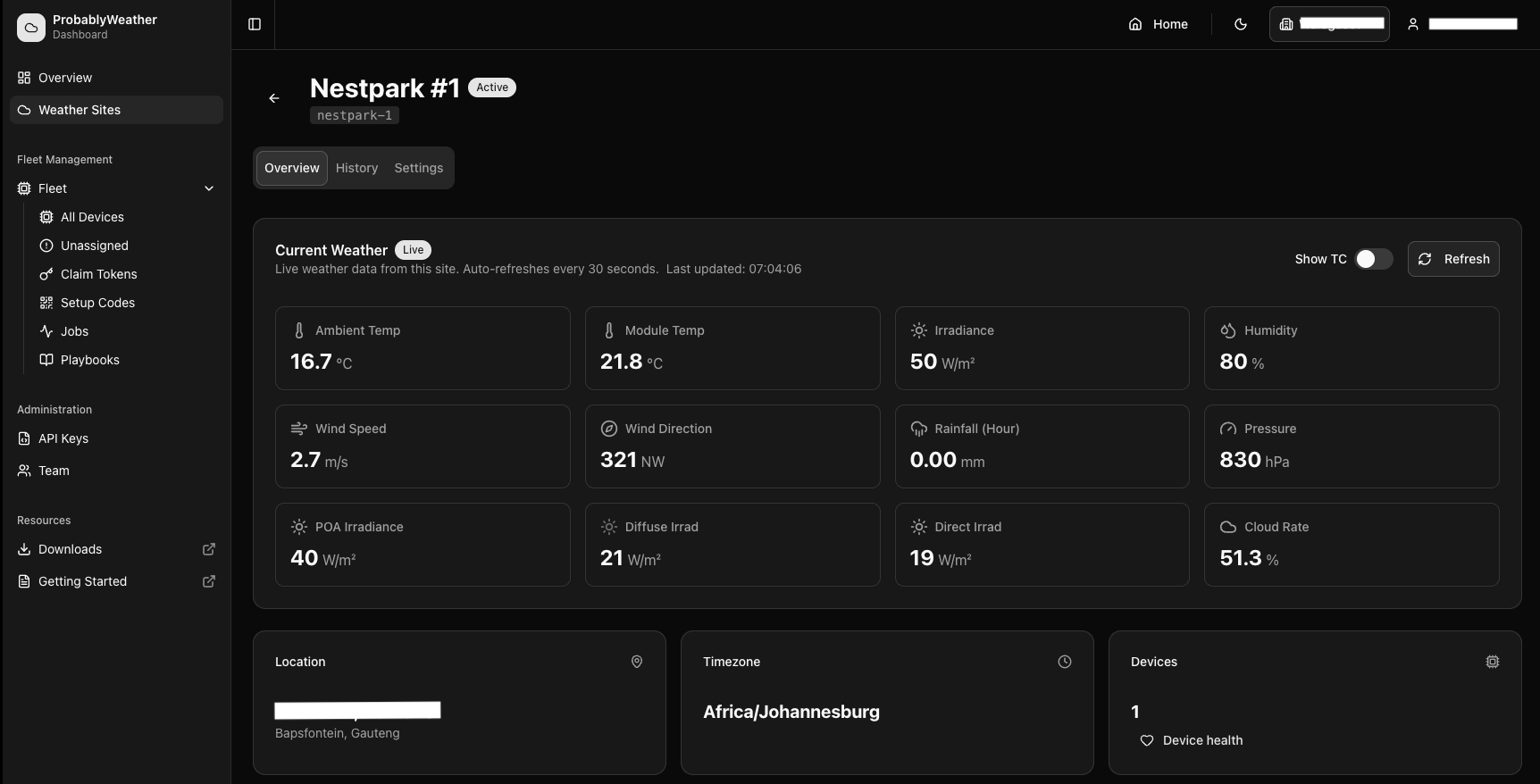The width and height of the screenshot is (1540, 784).
Task: Open the organization switcher in the header
Action: click(1329, 24)
